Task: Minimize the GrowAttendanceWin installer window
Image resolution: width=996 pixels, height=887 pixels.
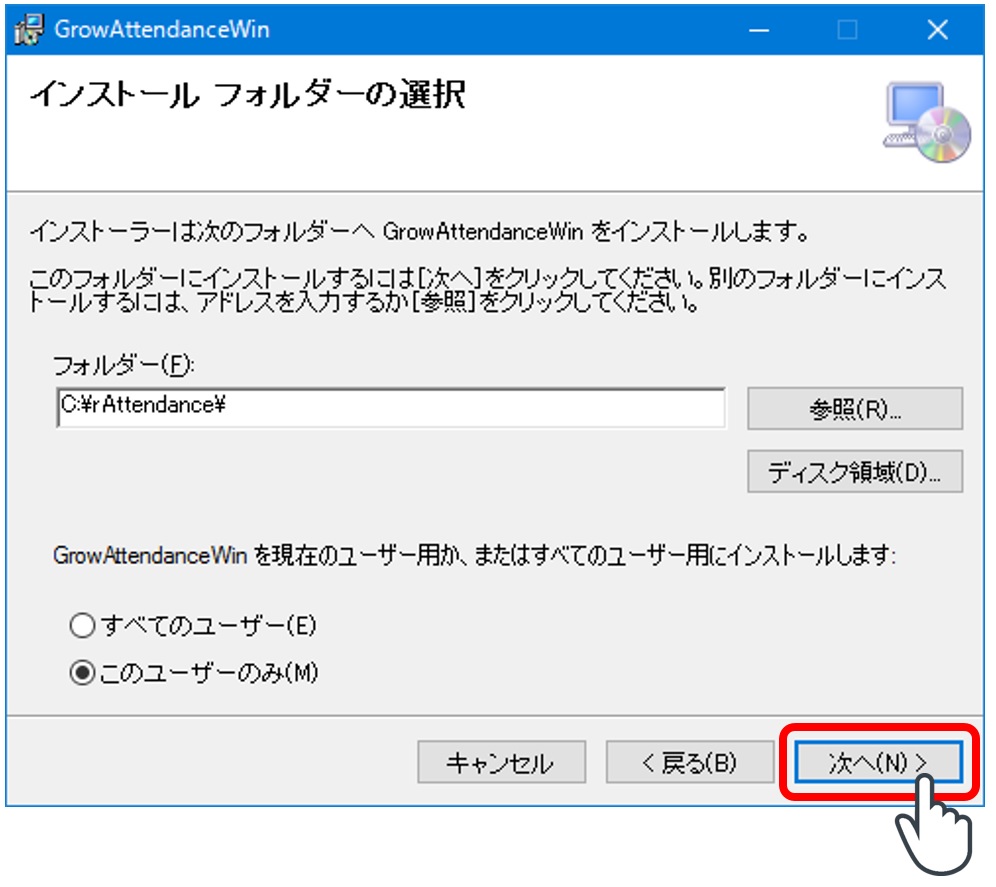Action: click(759, 30)
